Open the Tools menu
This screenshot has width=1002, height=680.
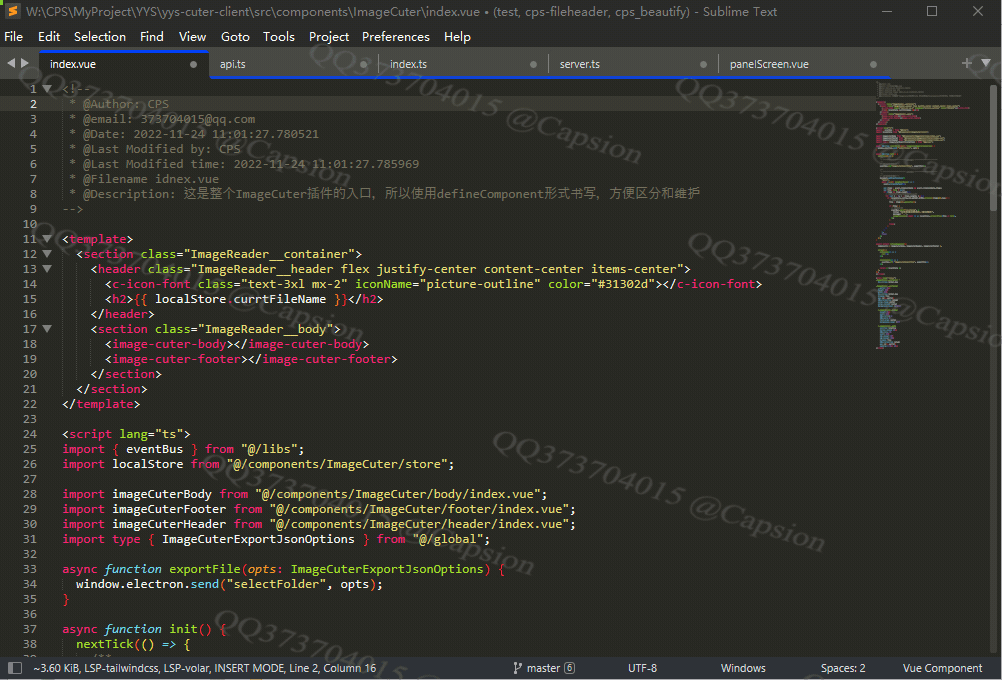pyautogui.click(x=279, y=37)
